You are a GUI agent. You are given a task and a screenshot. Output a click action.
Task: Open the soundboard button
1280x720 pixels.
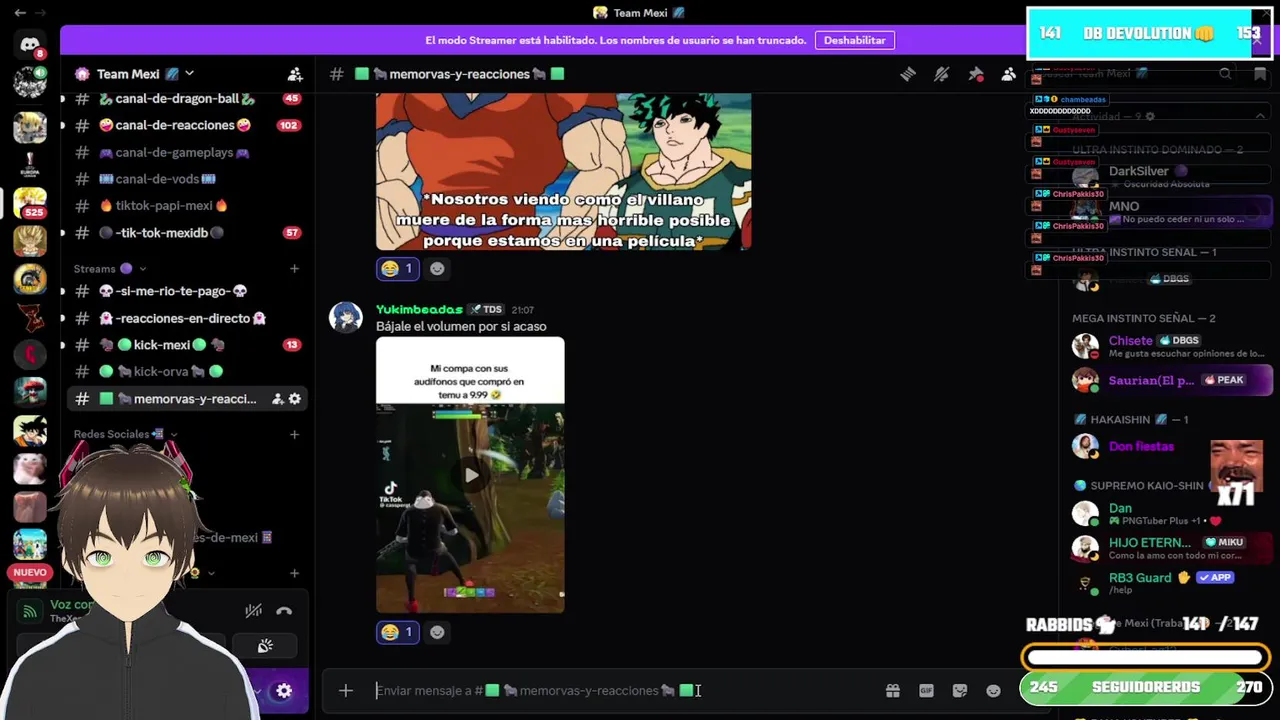point(265,646)
